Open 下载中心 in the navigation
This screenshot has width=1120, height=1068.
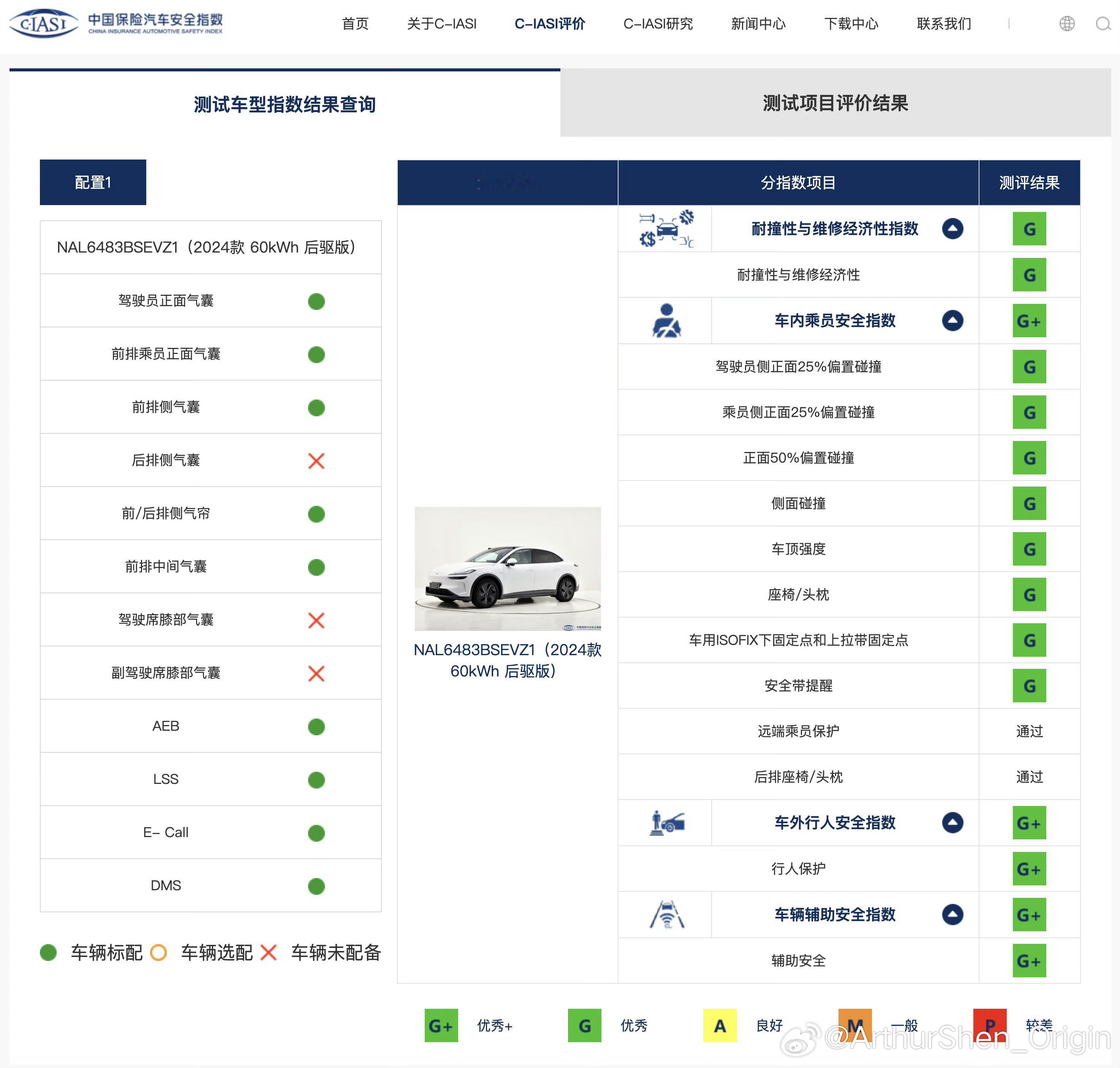(x=851, y=23)
